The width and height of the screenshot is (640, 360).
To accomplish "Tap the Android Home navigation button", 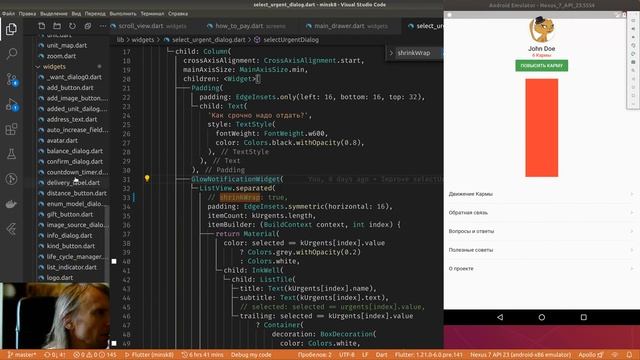I will 542,317.
